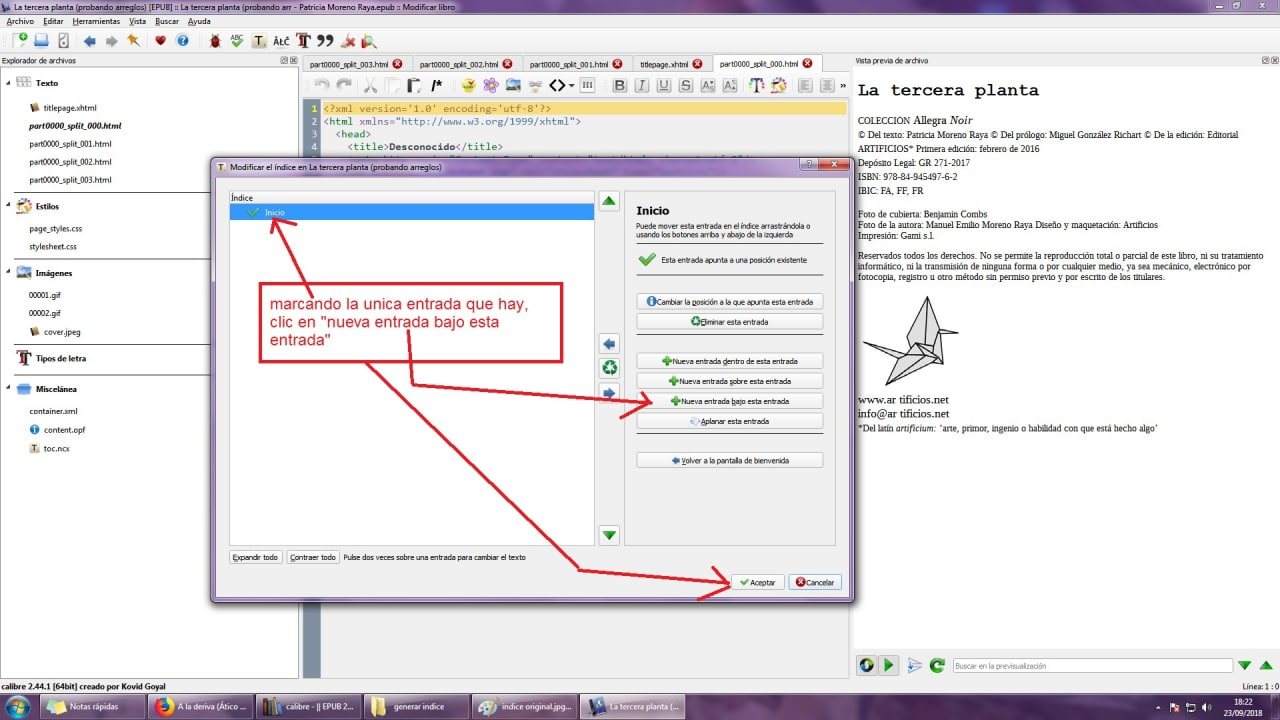Screen dimensions: 1280x720
Task: Open spell check with the ABC icon
Action: point(237,41)
